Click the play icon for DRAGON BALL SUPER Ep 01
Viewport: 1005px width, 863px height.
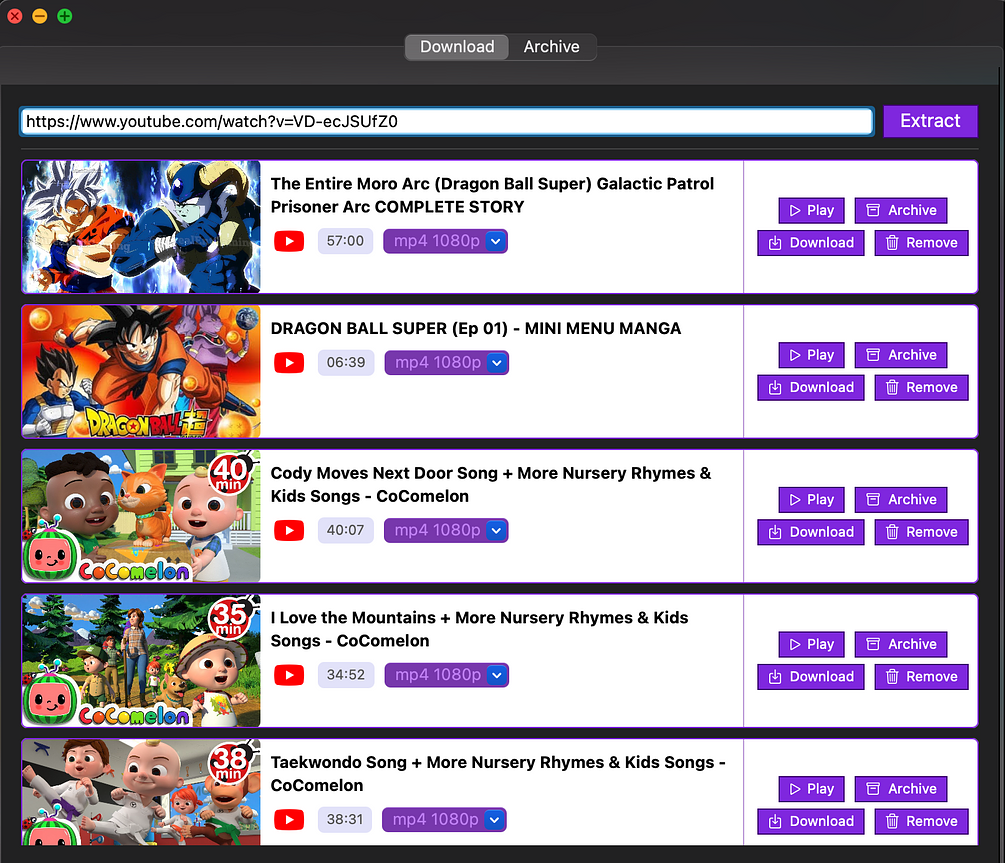coord(793,355)
